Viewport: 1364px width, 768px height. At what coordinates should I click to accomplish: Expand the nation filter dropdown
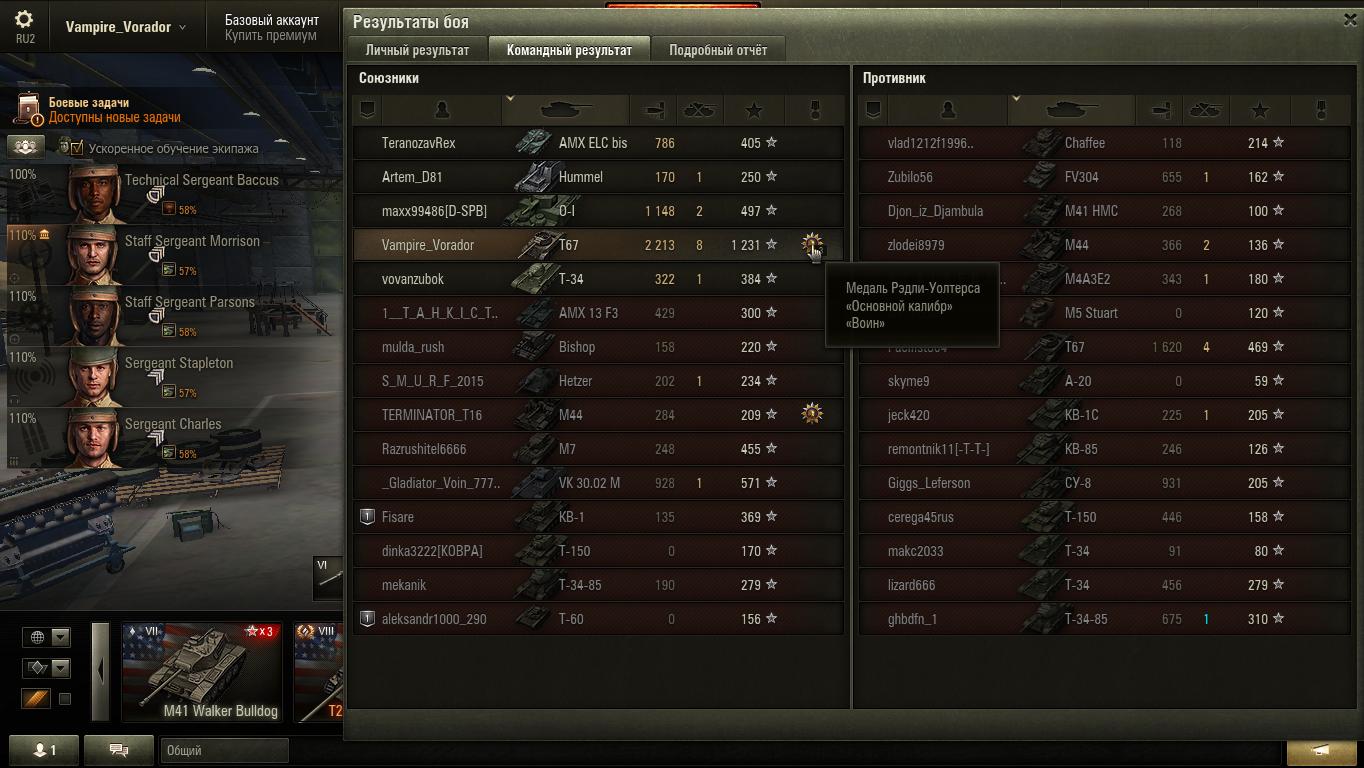click(x=48, y=637)
